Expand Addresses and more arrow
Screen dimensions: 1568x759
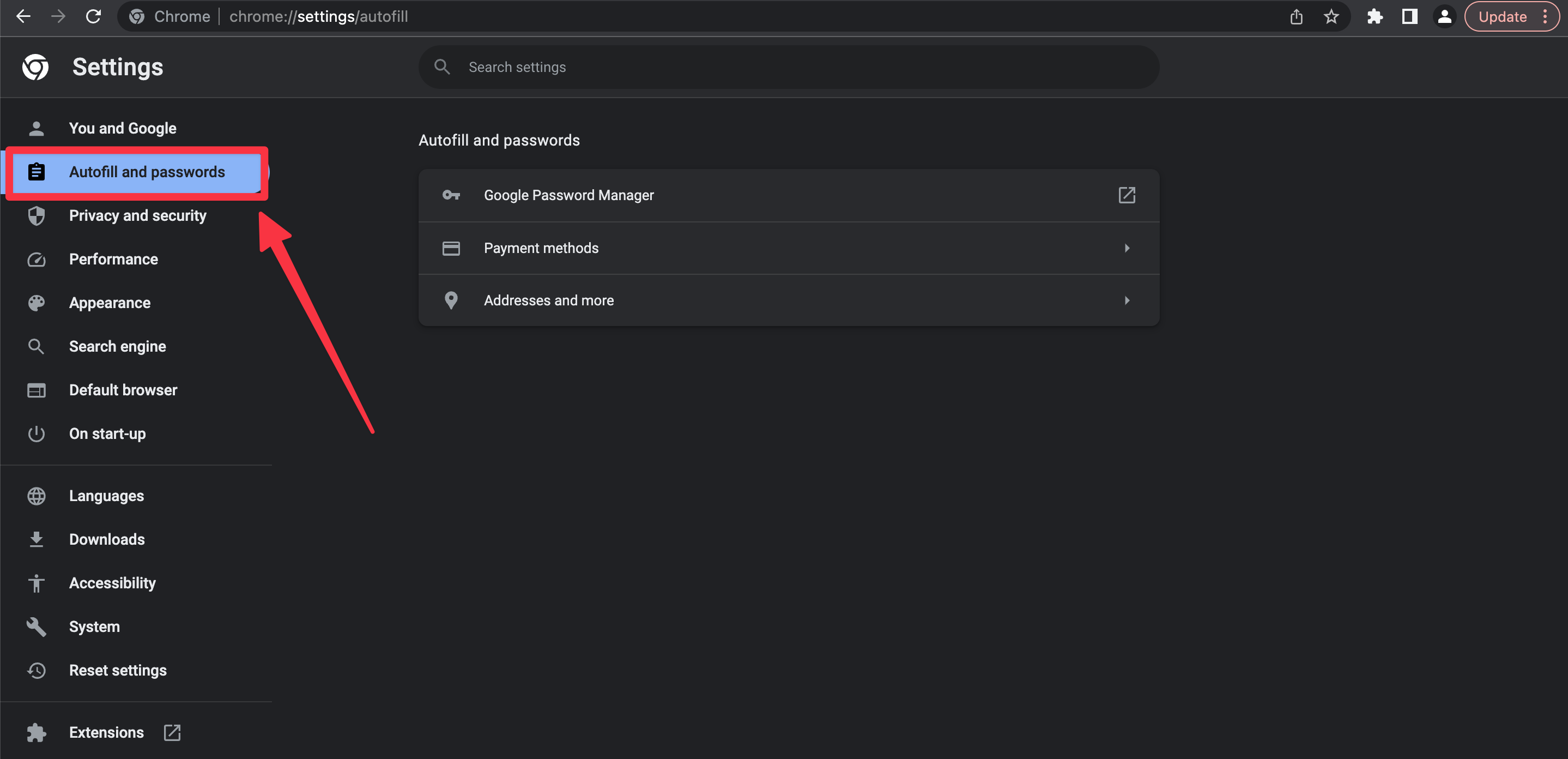1127,300
